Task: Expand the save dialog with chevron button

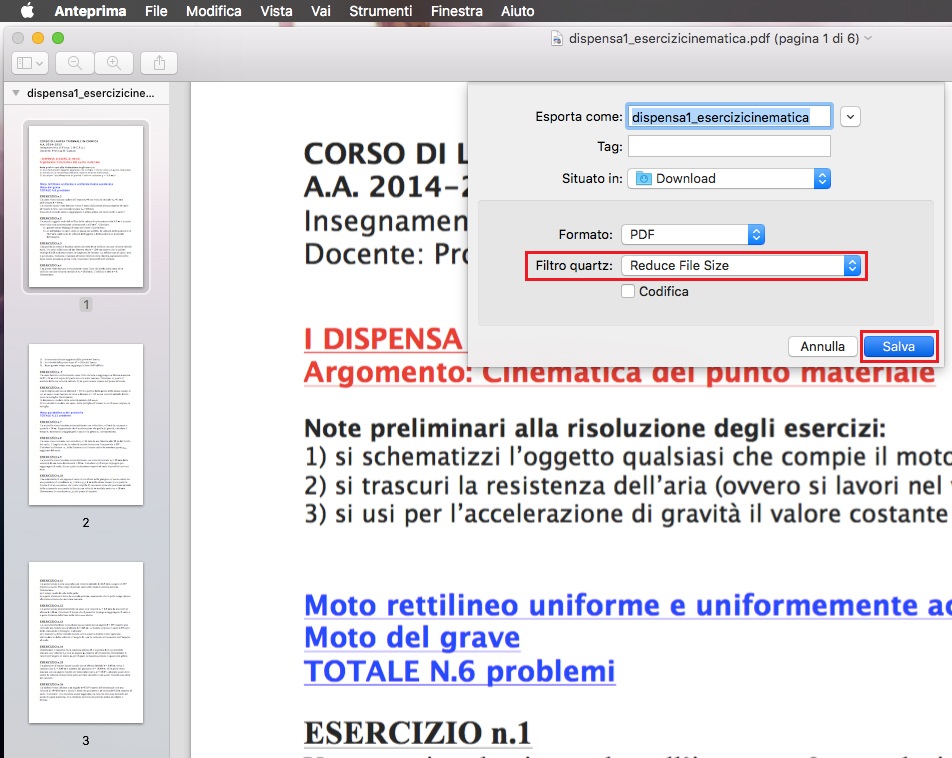Action: point(850,117)
